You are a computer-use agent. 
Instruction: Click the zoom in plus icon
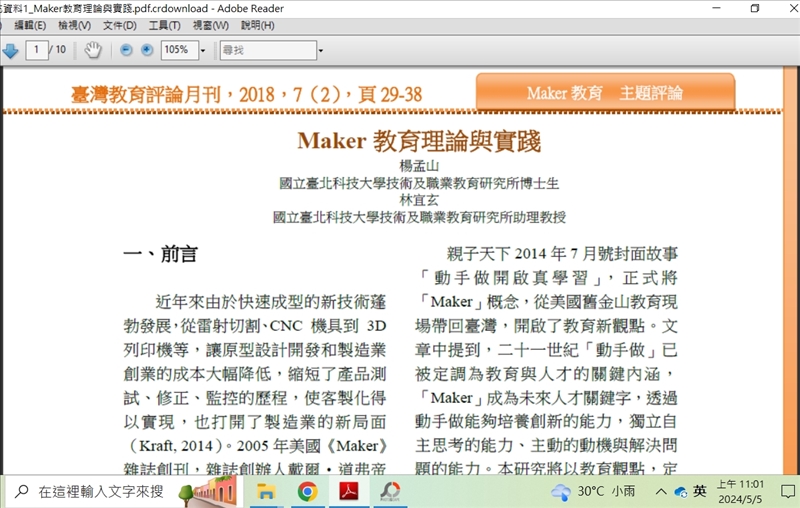point(147,50)
